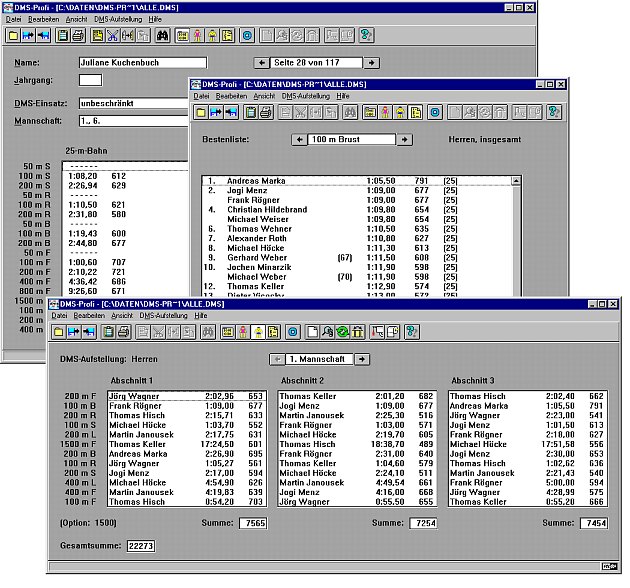The image size is (630, 588).
Task: Click the green refresh arrows icon in the front window
Action: (343, 332)
